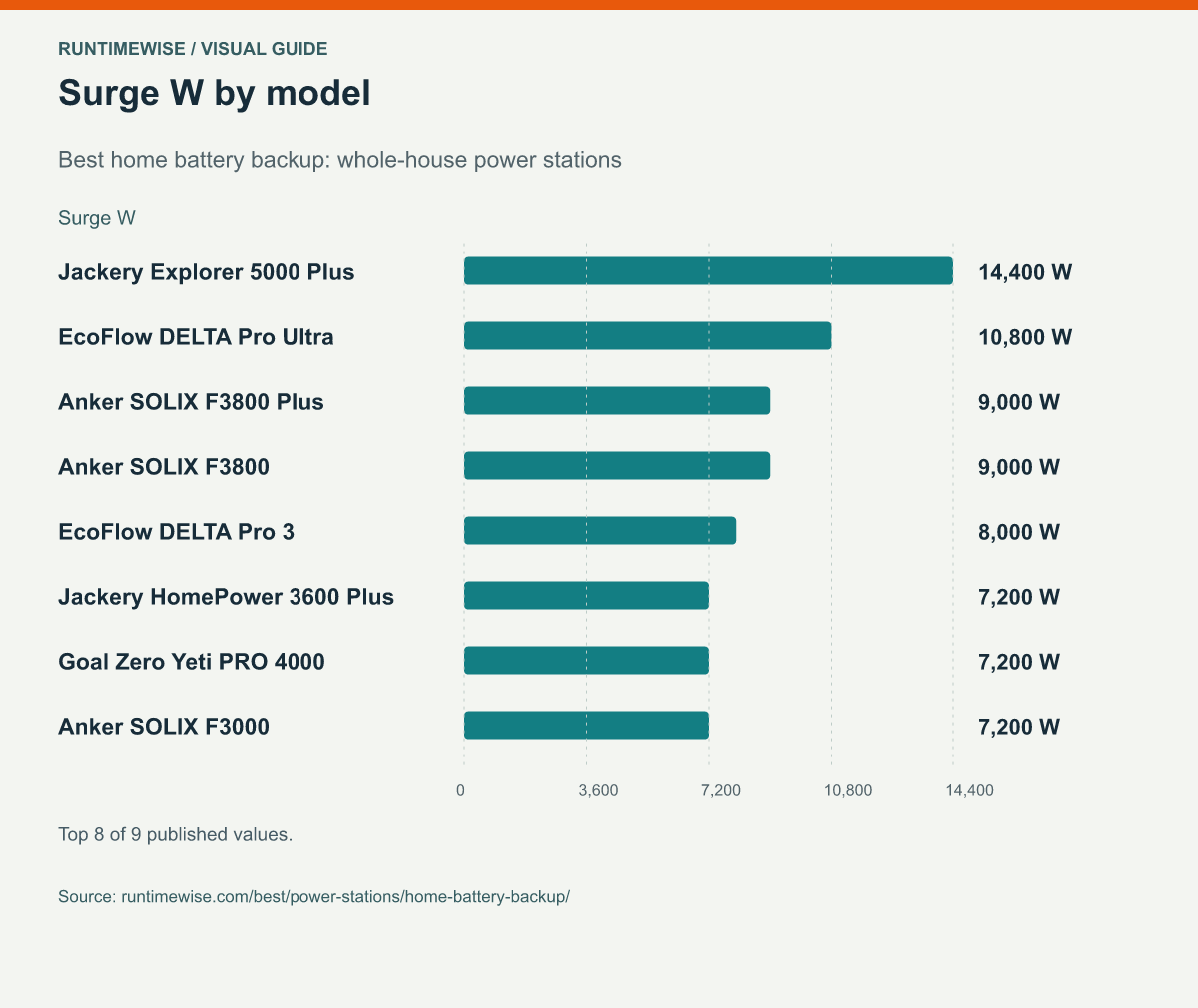1198x1008 pixels.
Task: Click the 9,000 W value for F3800 Plus
Action: pos(1019,402)
